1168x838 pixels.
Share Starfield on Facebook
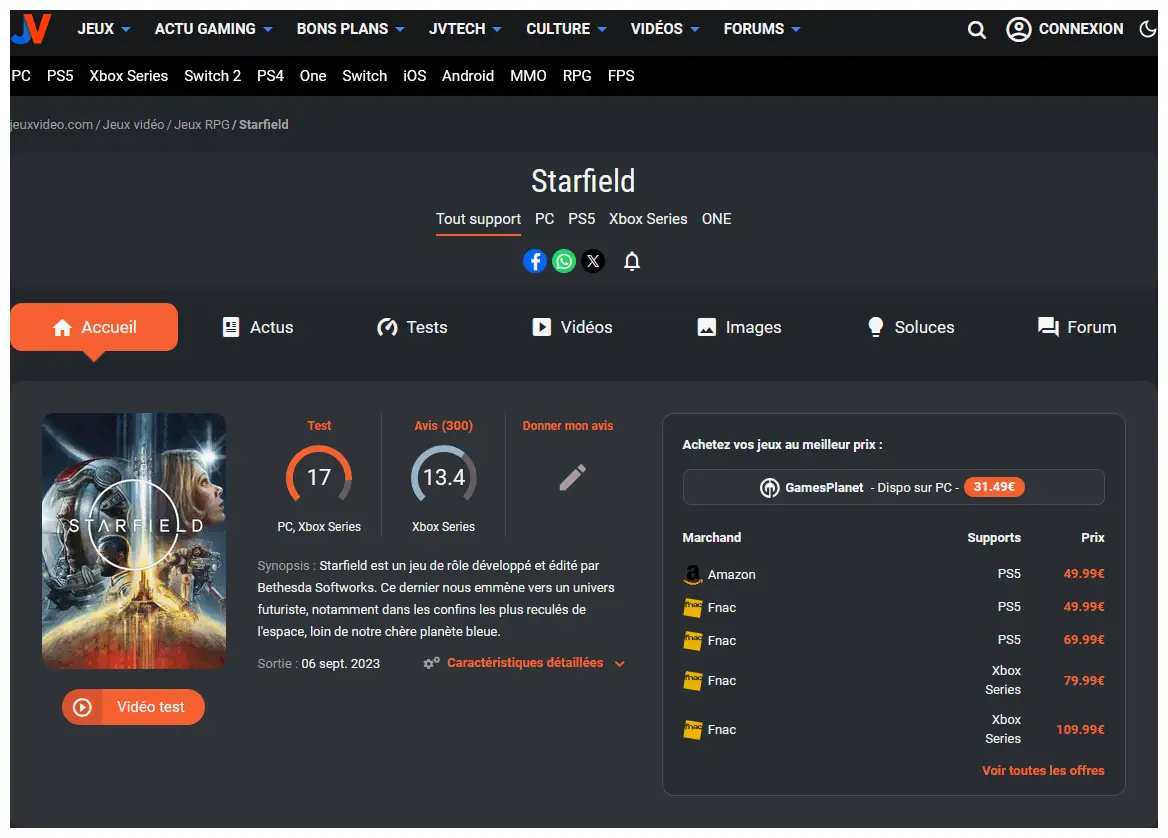tap(535, 262)
